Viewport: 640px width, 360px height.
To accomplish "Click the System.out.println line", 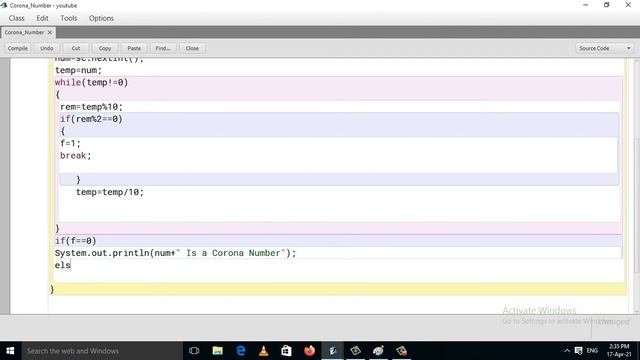I will 176,253.
